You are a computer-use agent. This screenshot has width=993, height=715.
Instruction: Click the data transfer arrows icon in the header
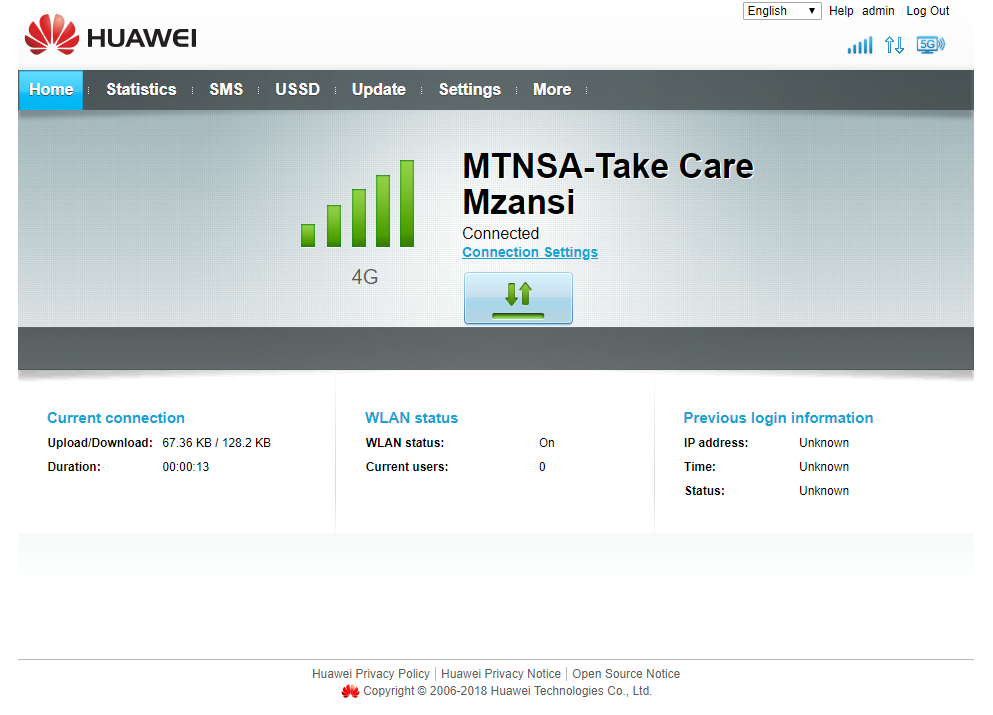[x=894, y=45]
